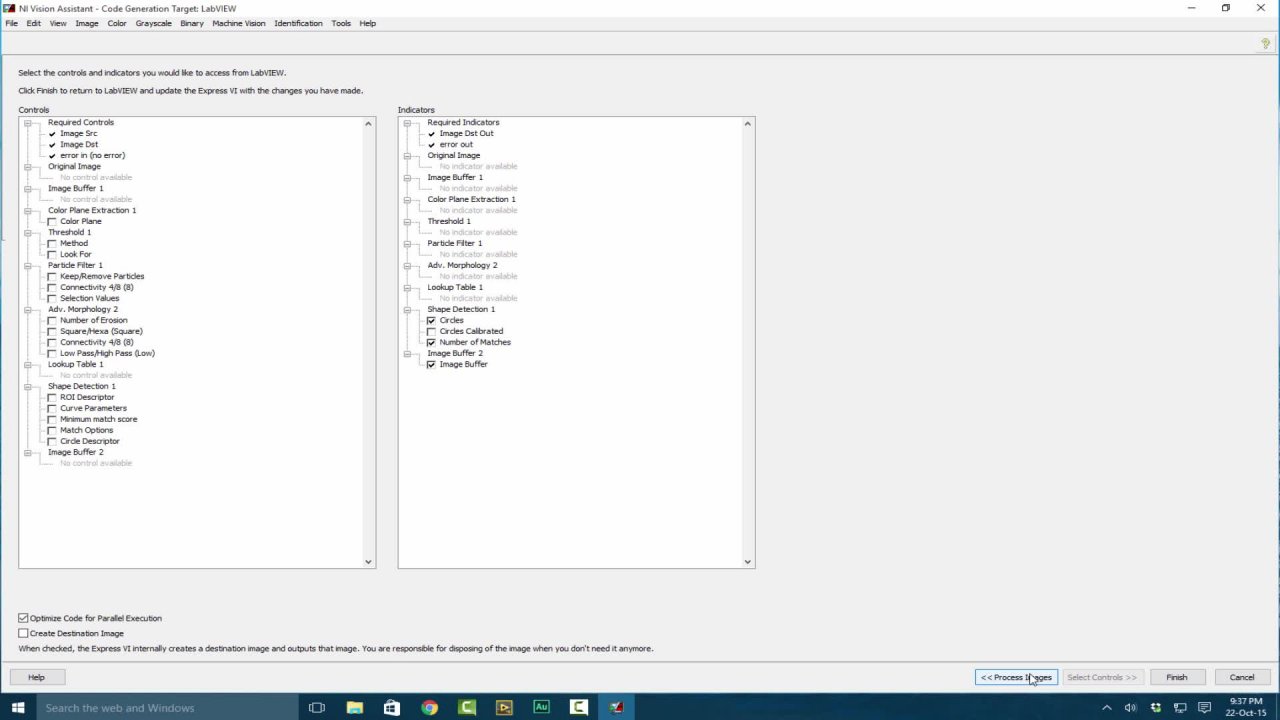The image size is (1280, 720).
Task: Enable Create Destination Image option
Action: pos(23,633)
